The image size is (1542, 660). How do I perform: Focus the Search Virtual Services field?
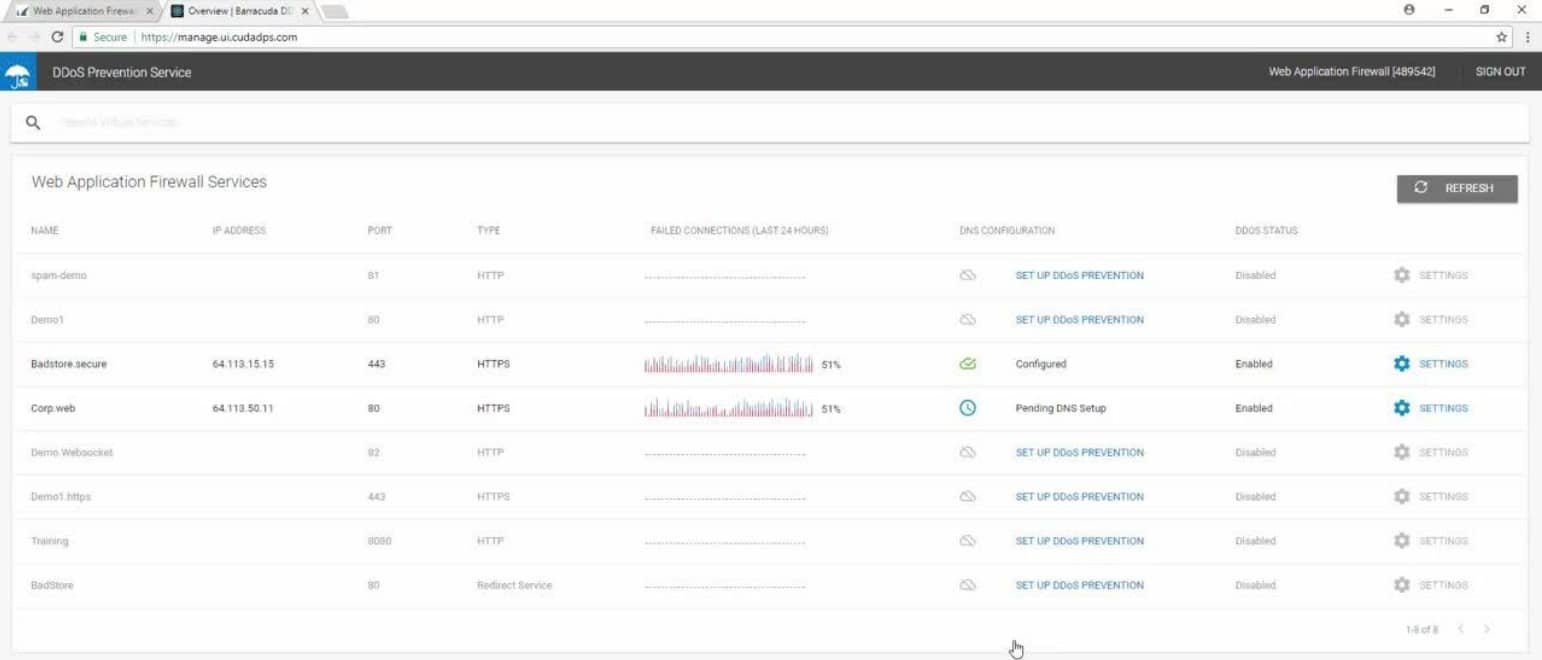(770, 122)
